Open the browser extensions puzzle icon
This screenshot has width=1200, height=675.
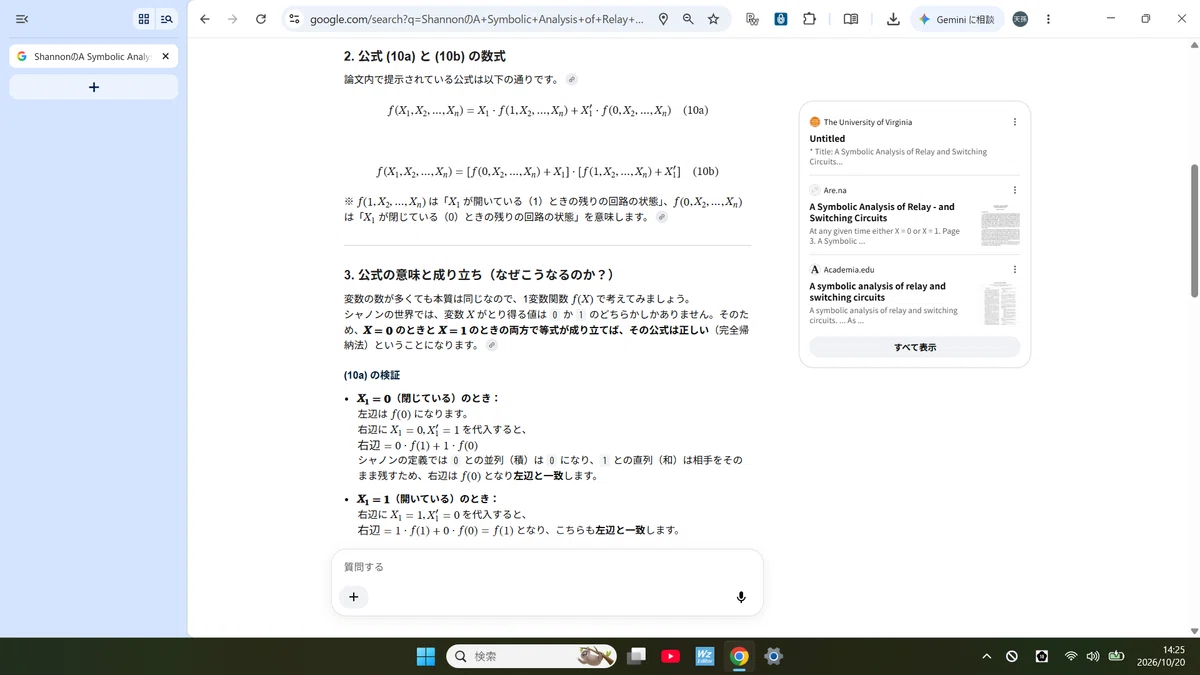point(809,19)
